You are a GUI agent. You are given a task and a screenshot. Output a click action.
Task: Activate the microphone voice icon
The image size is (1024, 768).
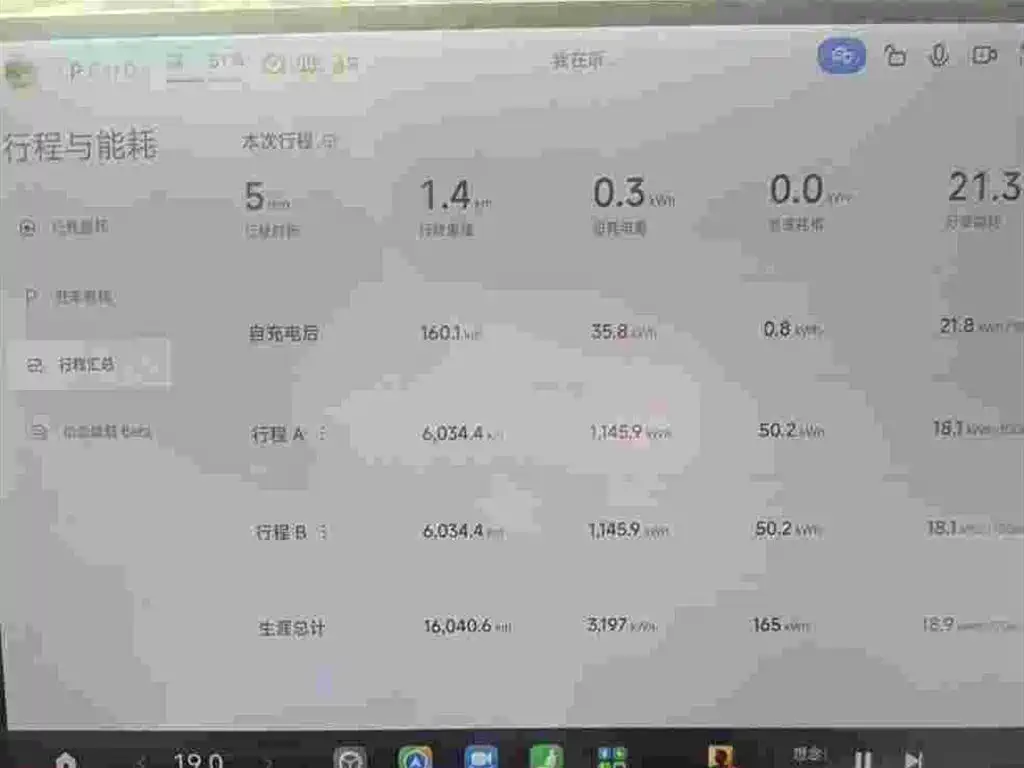pos(938,56)
